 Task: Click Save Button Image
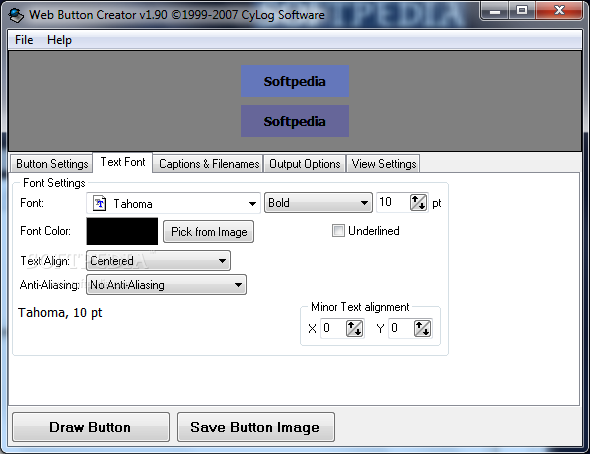tap(255, 427)
